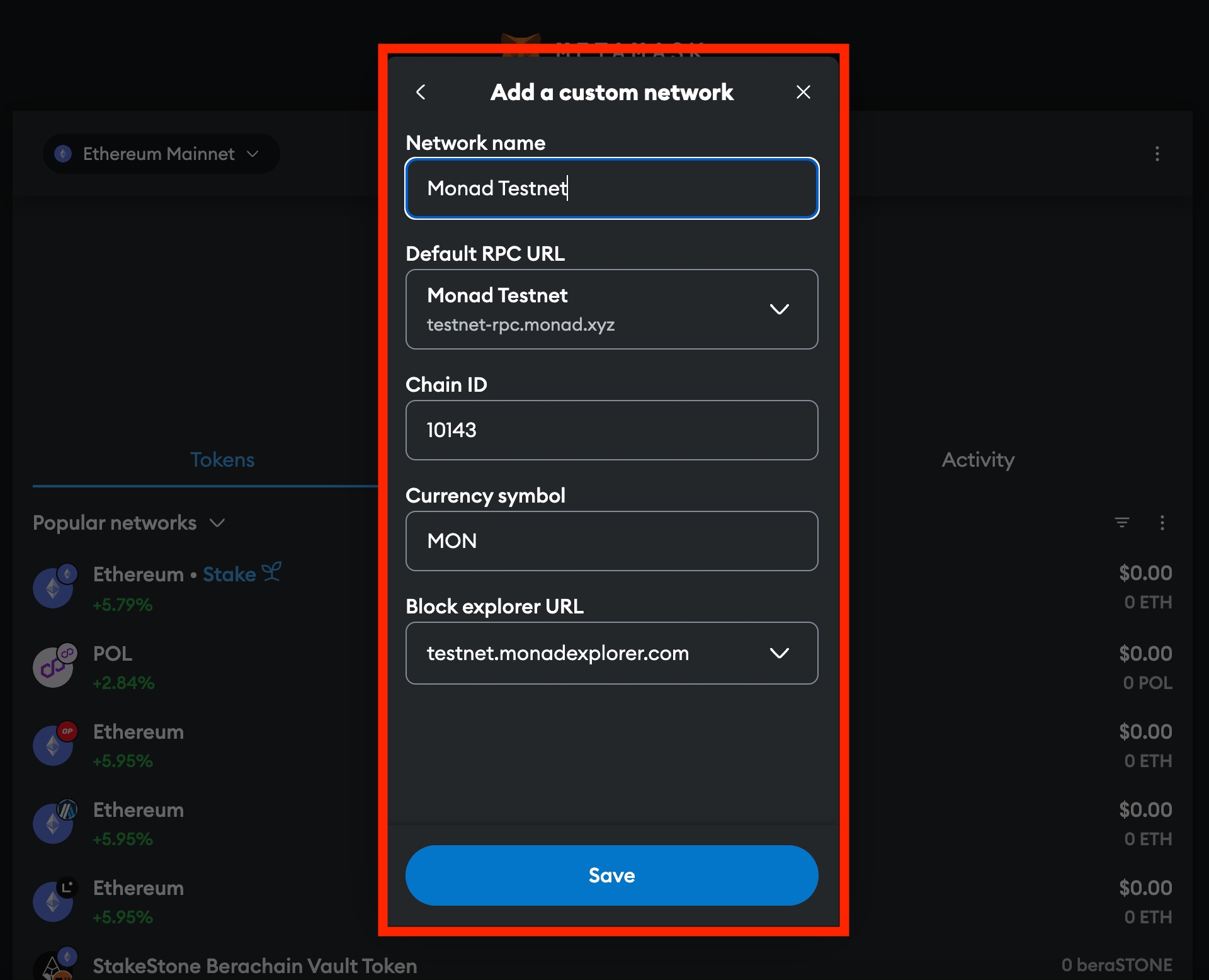
Task: Click the back arrow in the dialog header
Action: pos(421,93)
